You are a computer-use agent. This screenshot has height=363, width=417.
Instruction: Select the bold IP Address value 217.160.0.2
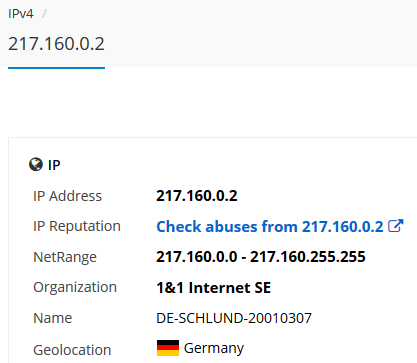click(197, 196)
